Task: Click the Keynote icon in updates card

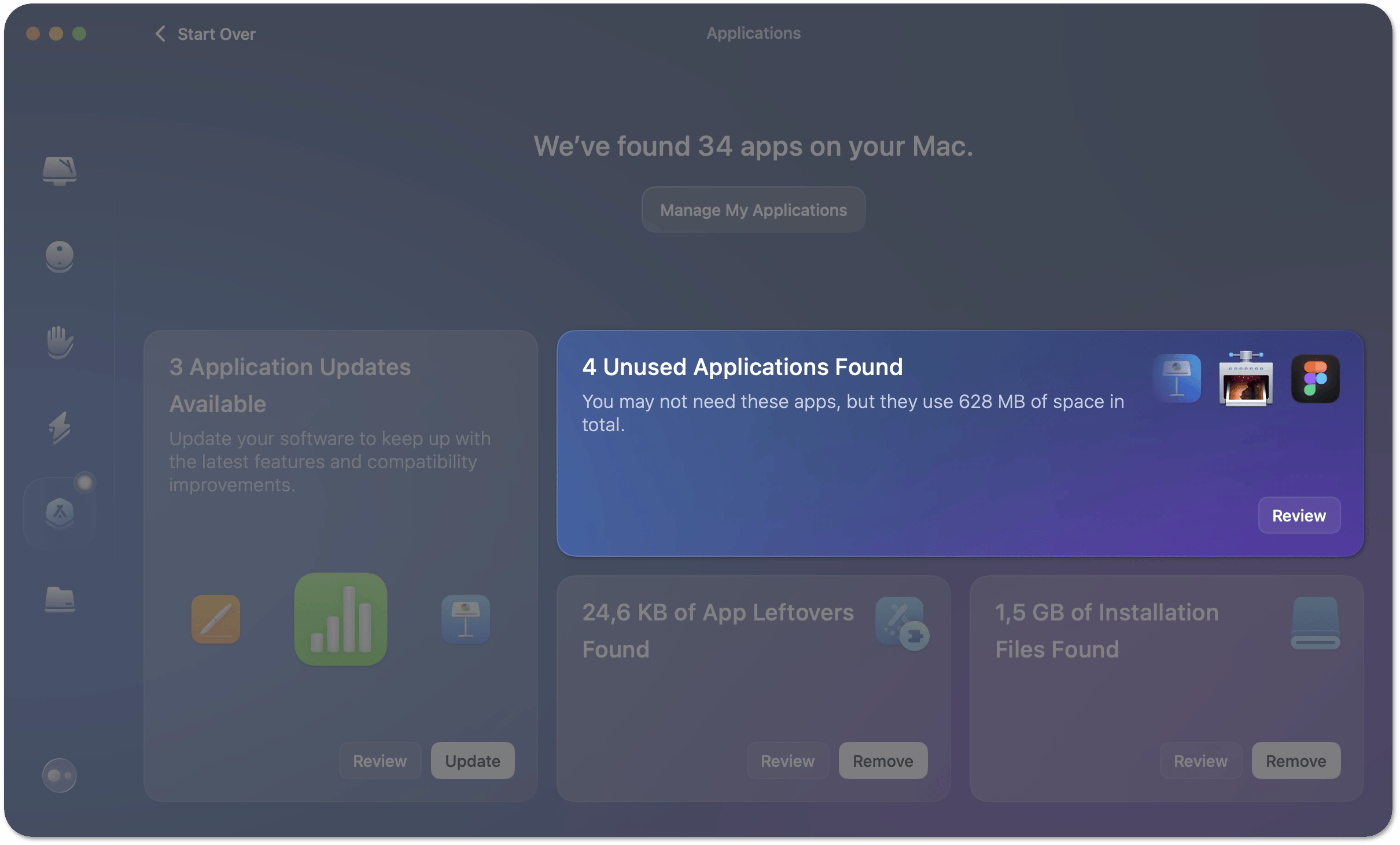Action: click(466, 619)
